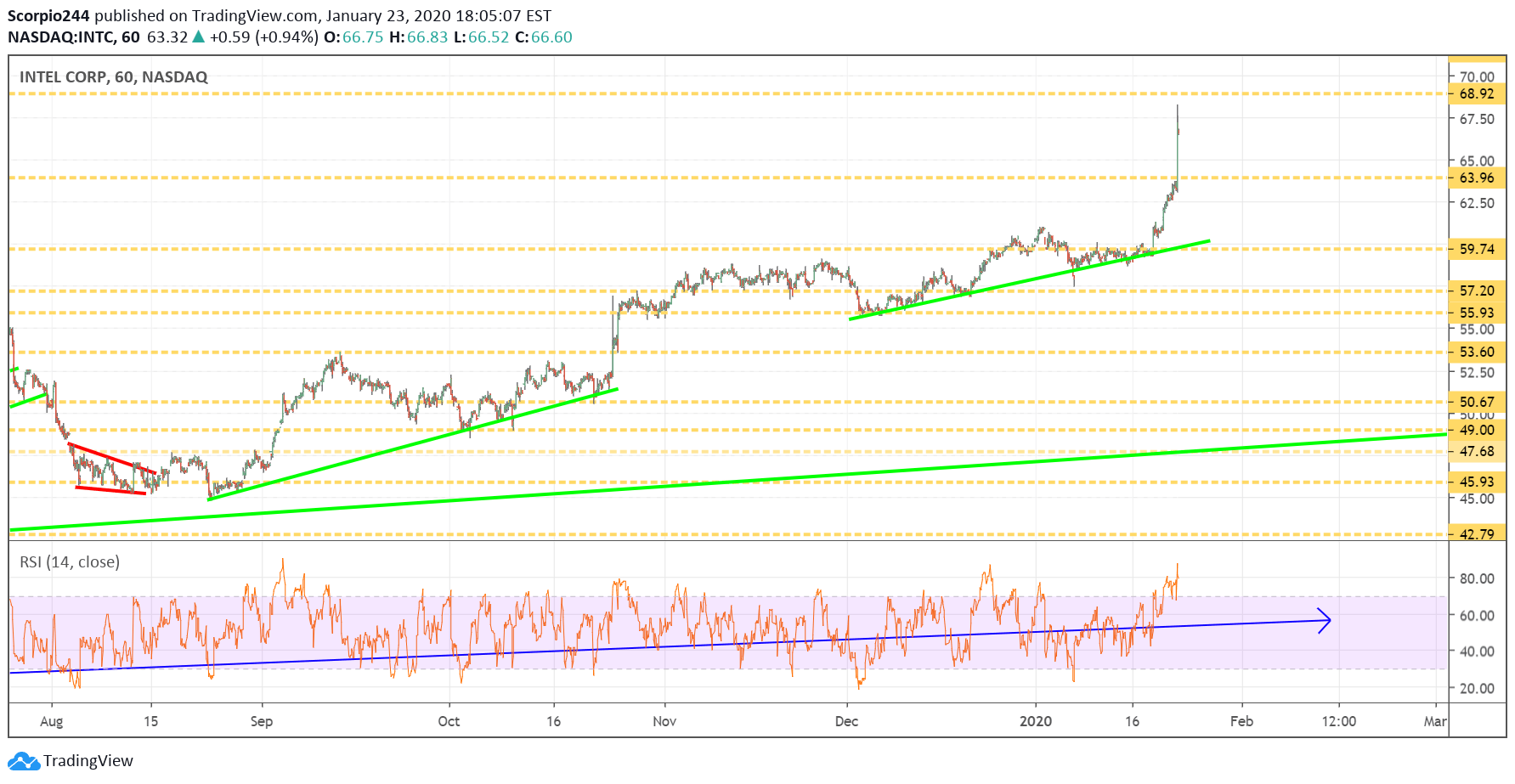Select the 57.20 price level label
Viewport: 1515px width, 784px height.
click(x=1477, y=290)
